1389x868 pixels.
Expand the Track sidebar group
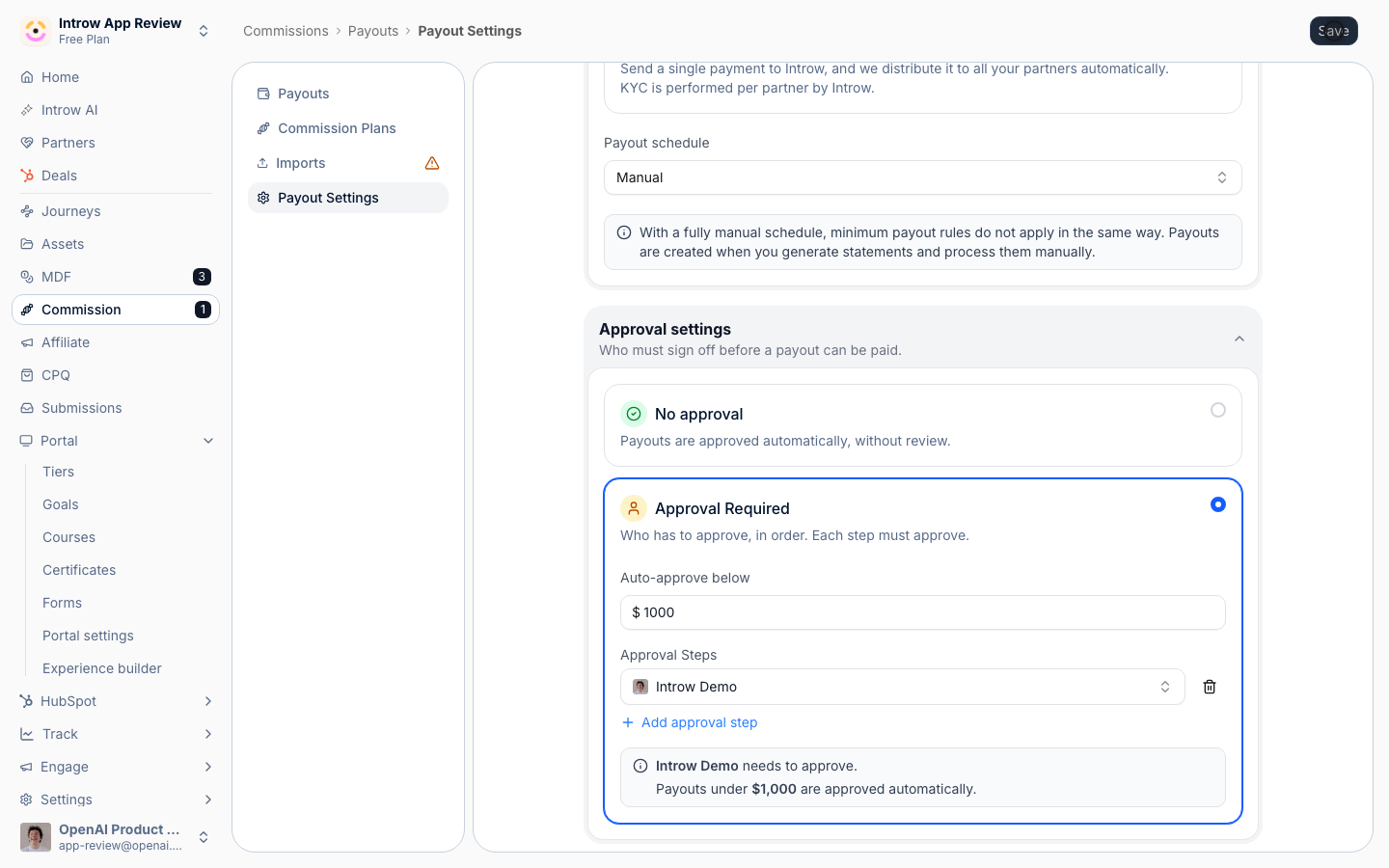tap(208, 734)
